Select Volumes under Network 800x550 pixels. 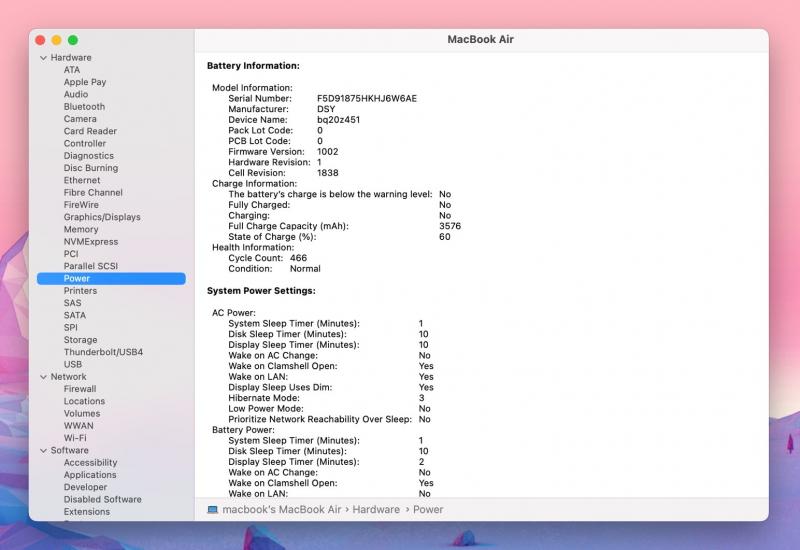[82, 413]
